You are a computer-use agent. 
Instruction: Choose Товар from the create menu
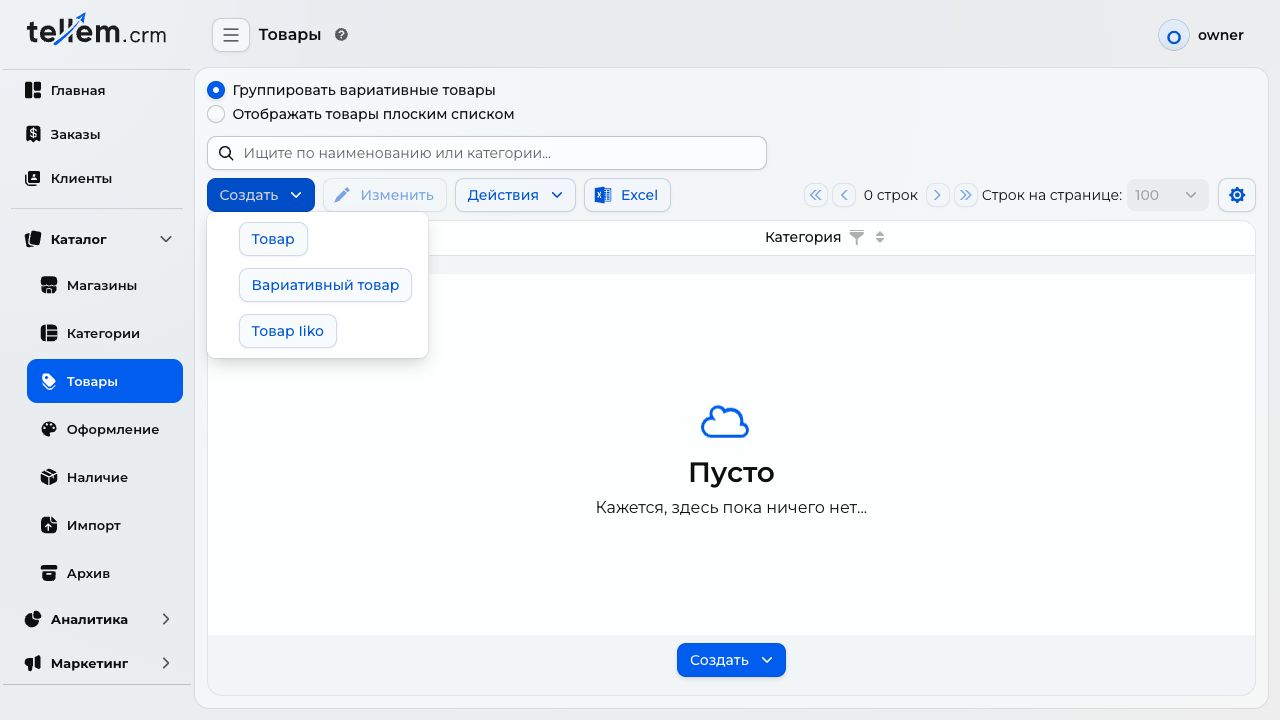click(x=273, y=239)
